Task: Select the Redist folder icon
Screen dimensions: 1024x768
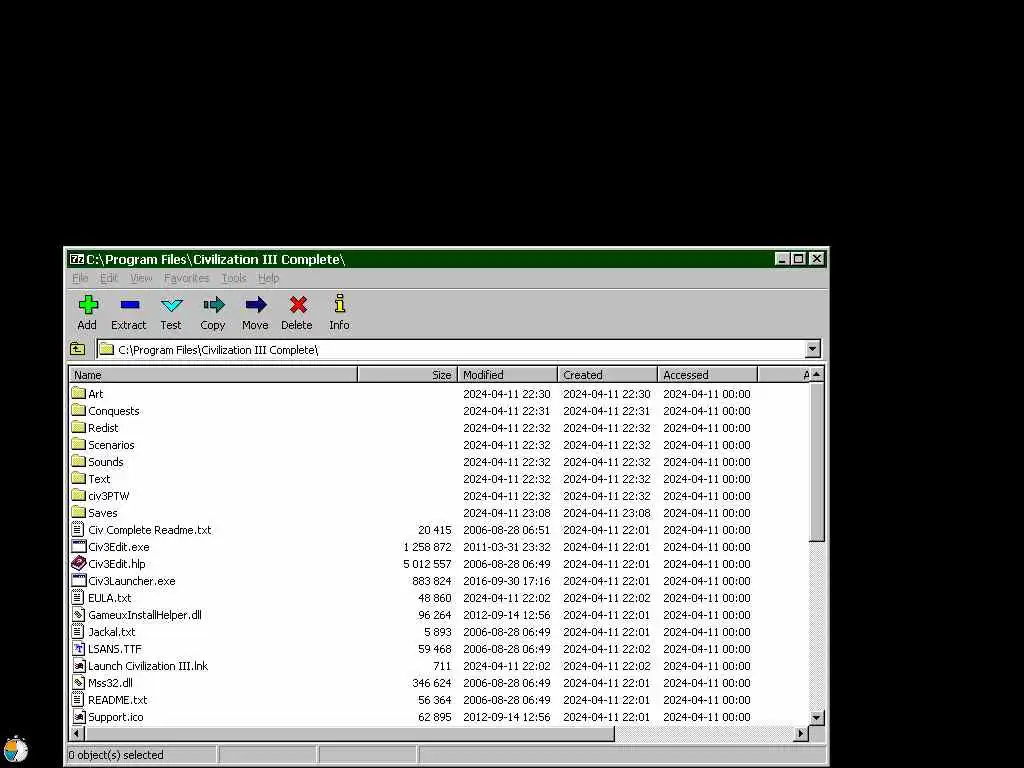Action: tap(78, 427)
